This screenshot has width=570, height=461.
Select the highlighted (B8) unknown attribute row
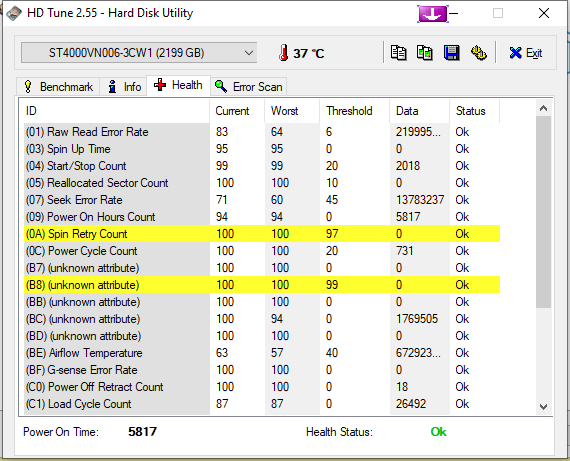(262, 285)
